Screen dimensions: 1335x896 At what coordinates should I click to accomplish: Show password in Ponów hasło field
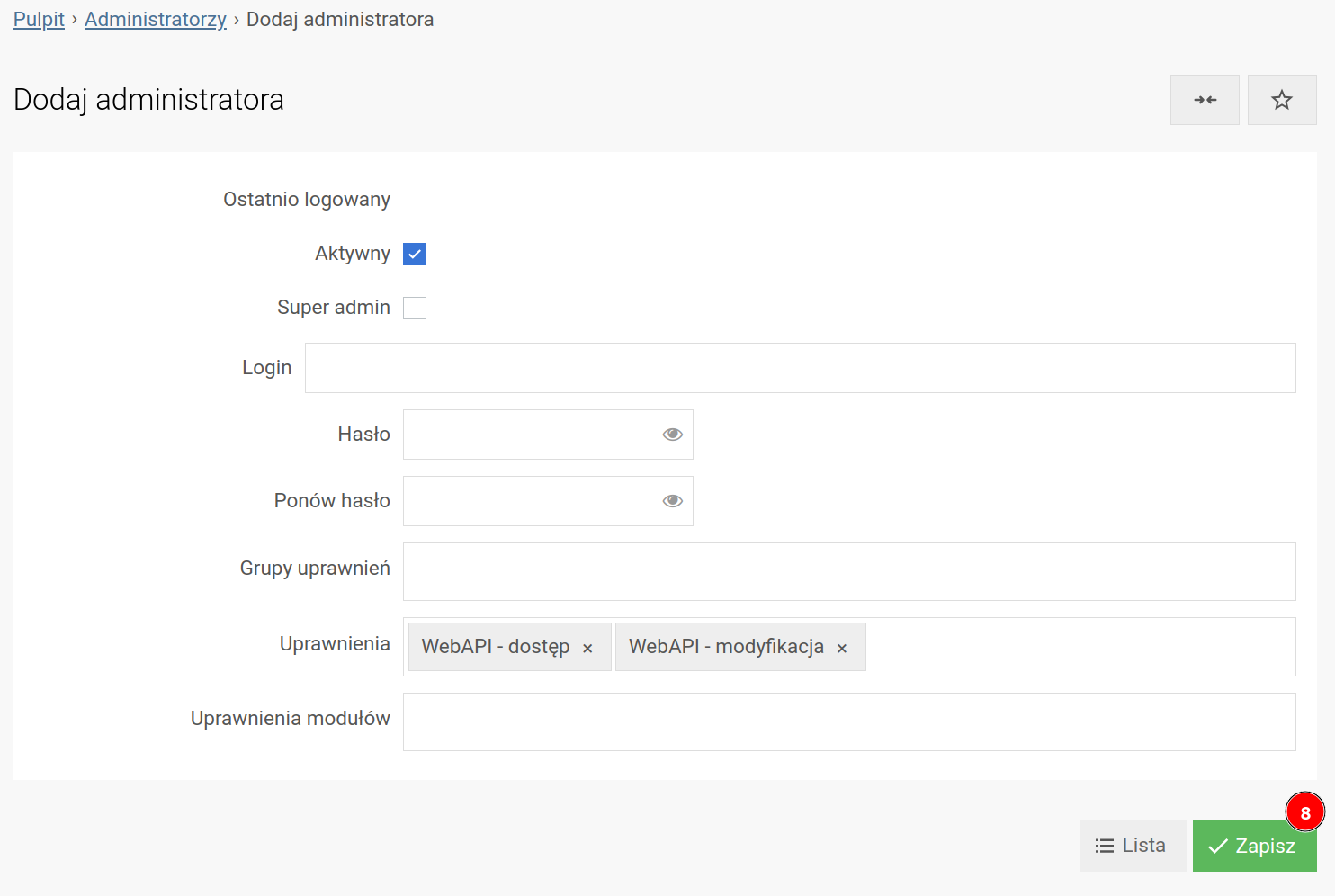click(x=672, y=501)
